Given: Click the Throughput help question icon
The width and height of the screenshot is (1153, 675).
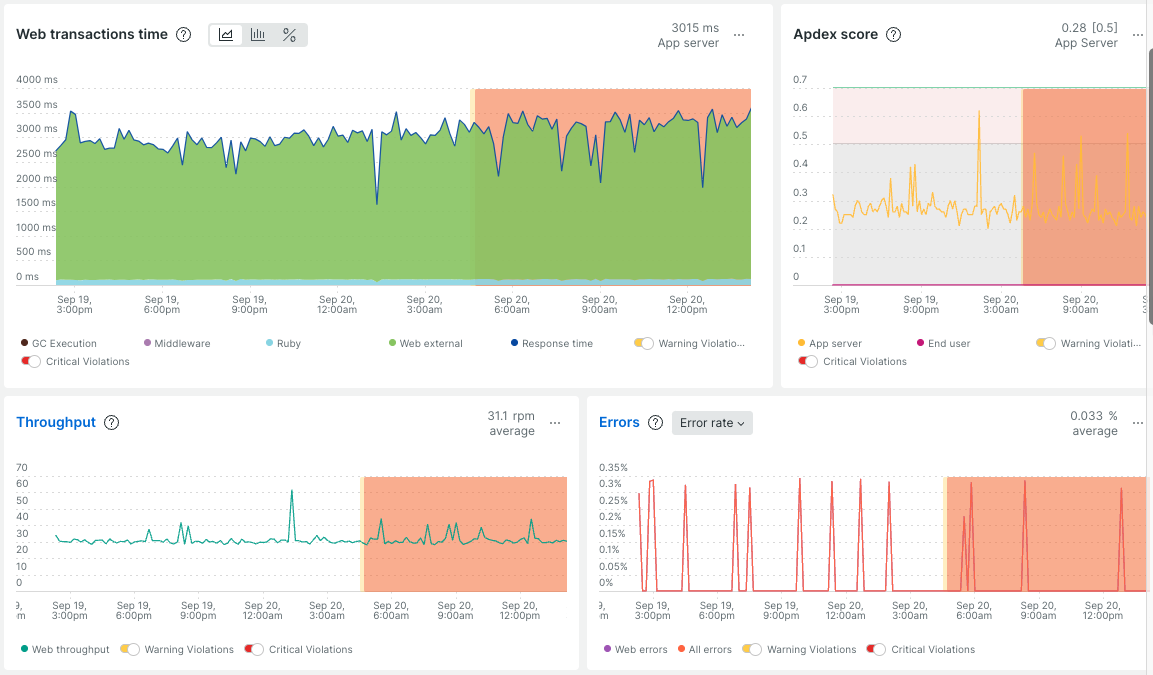Looking at the screenshot, I should point(111,423).
